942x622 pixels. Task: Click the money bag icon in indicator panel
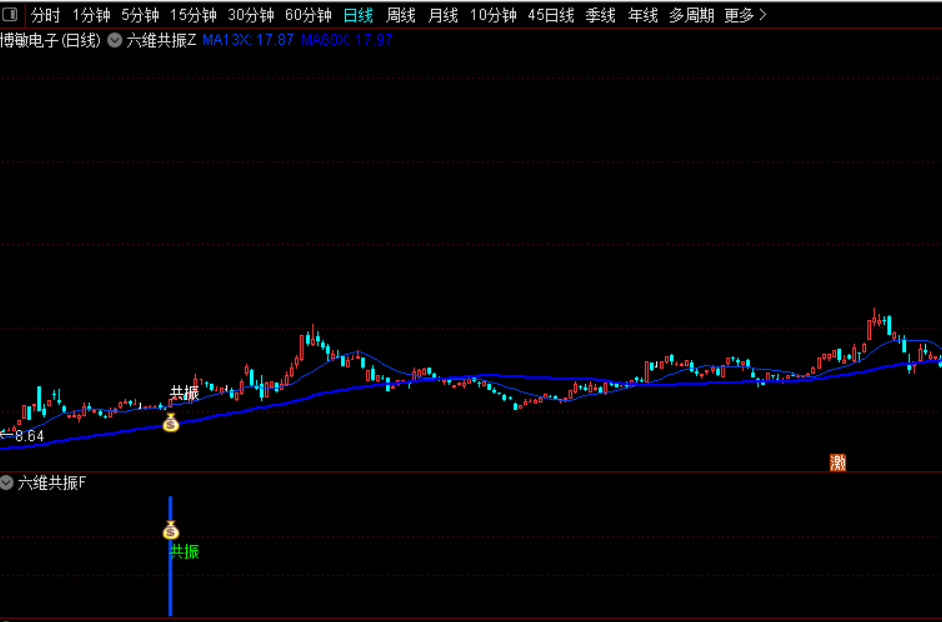(171, 530)
